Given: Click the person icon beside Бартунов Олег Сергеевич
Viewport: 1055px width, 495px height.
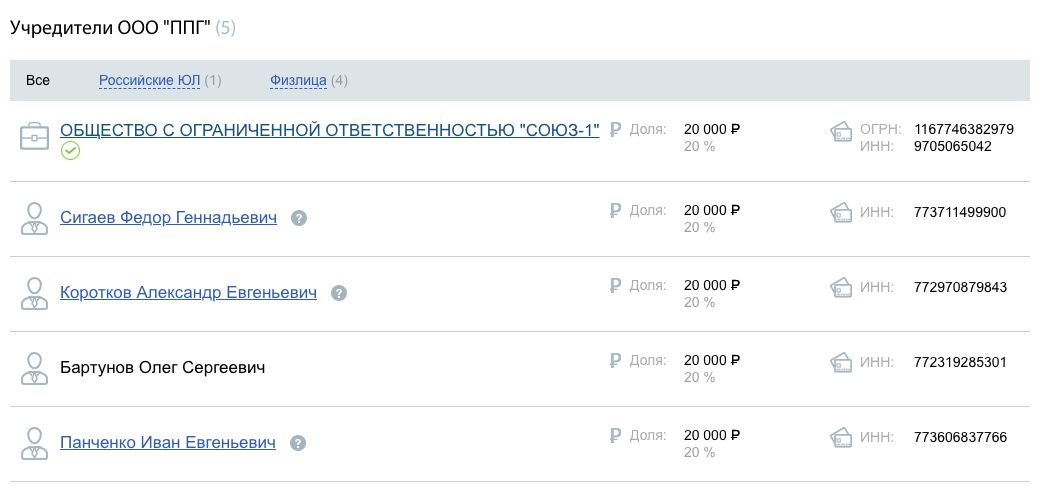Looking at the screenshot, I should coord(35,368).
